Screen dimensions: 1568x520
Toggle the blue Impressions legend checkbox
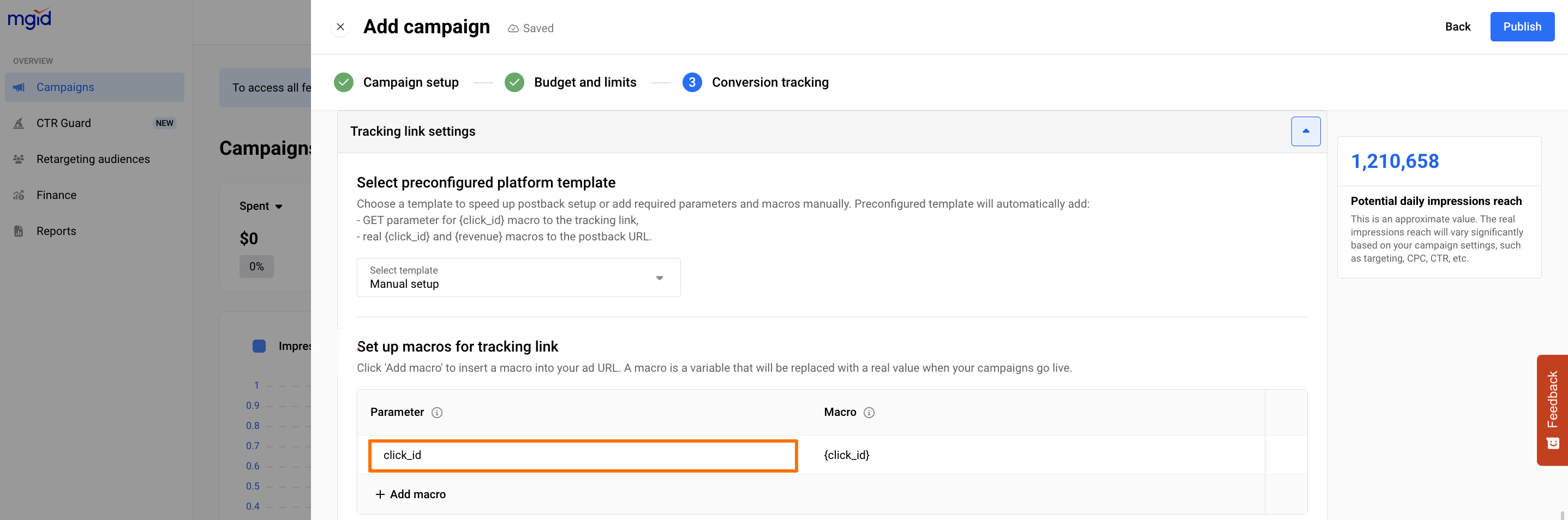pyautogui.click(x=259, y=346)
